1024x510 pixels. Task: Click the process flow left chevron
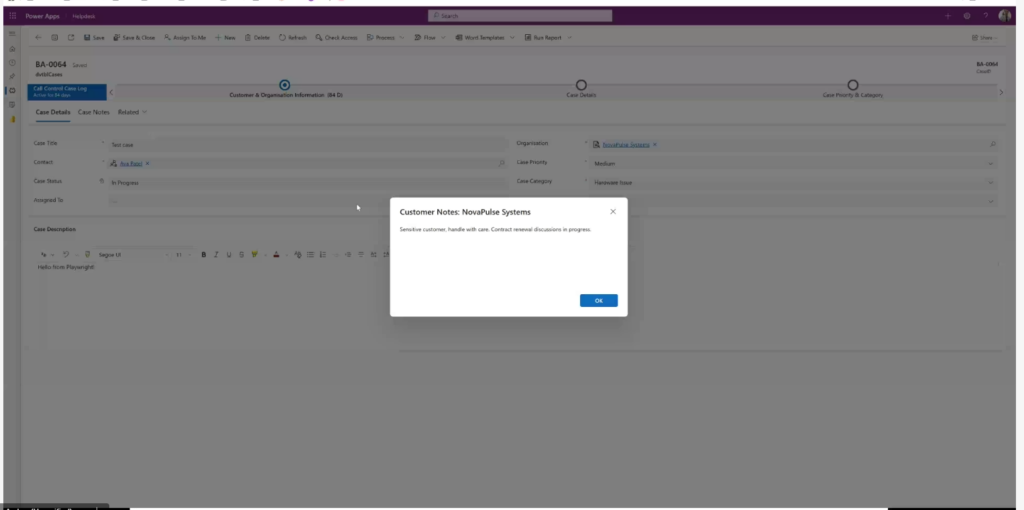111,92
